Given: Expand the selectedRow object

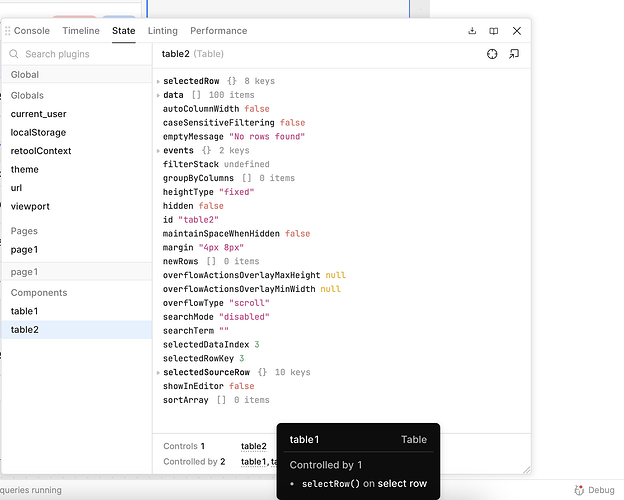Looking at the screenshot, I should (x=158, y=81).
